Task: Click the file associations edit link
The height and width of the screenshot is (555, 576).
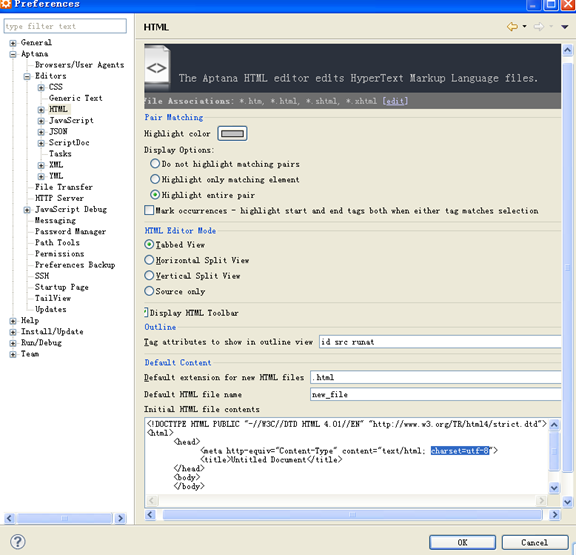Action: point(395,101)
